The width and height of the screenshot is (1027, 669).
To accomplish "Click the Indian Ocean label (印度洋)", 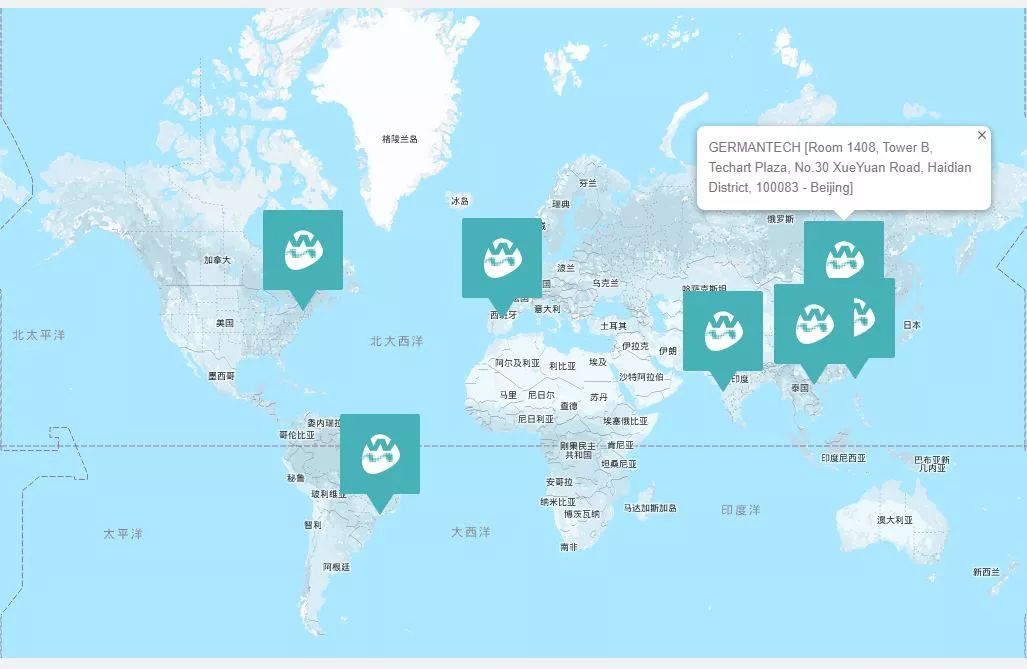I will pos(740,510).
